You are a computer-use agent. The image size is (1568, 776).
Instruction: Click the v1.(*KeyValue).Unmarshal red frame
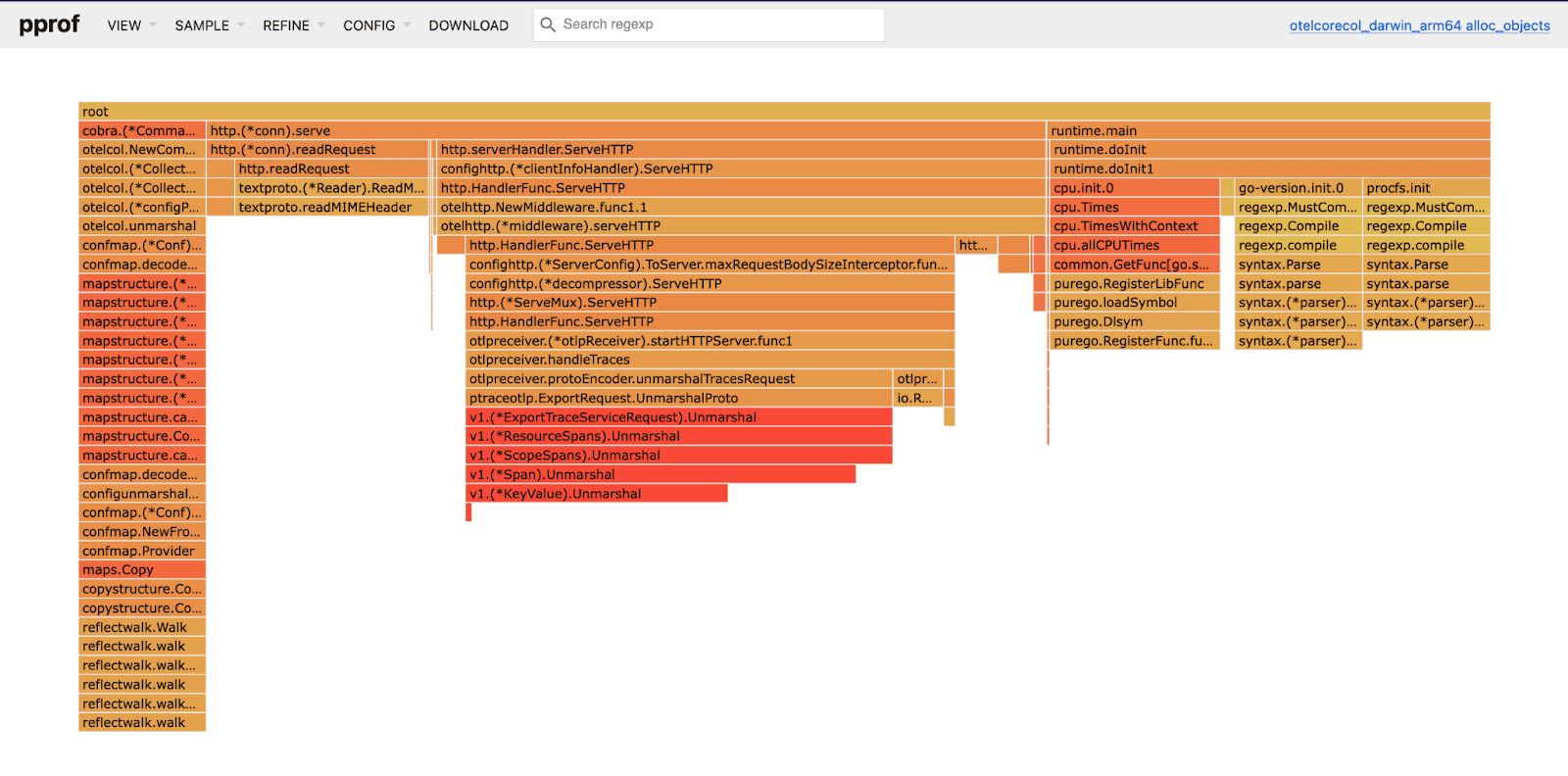click(596, 494)
